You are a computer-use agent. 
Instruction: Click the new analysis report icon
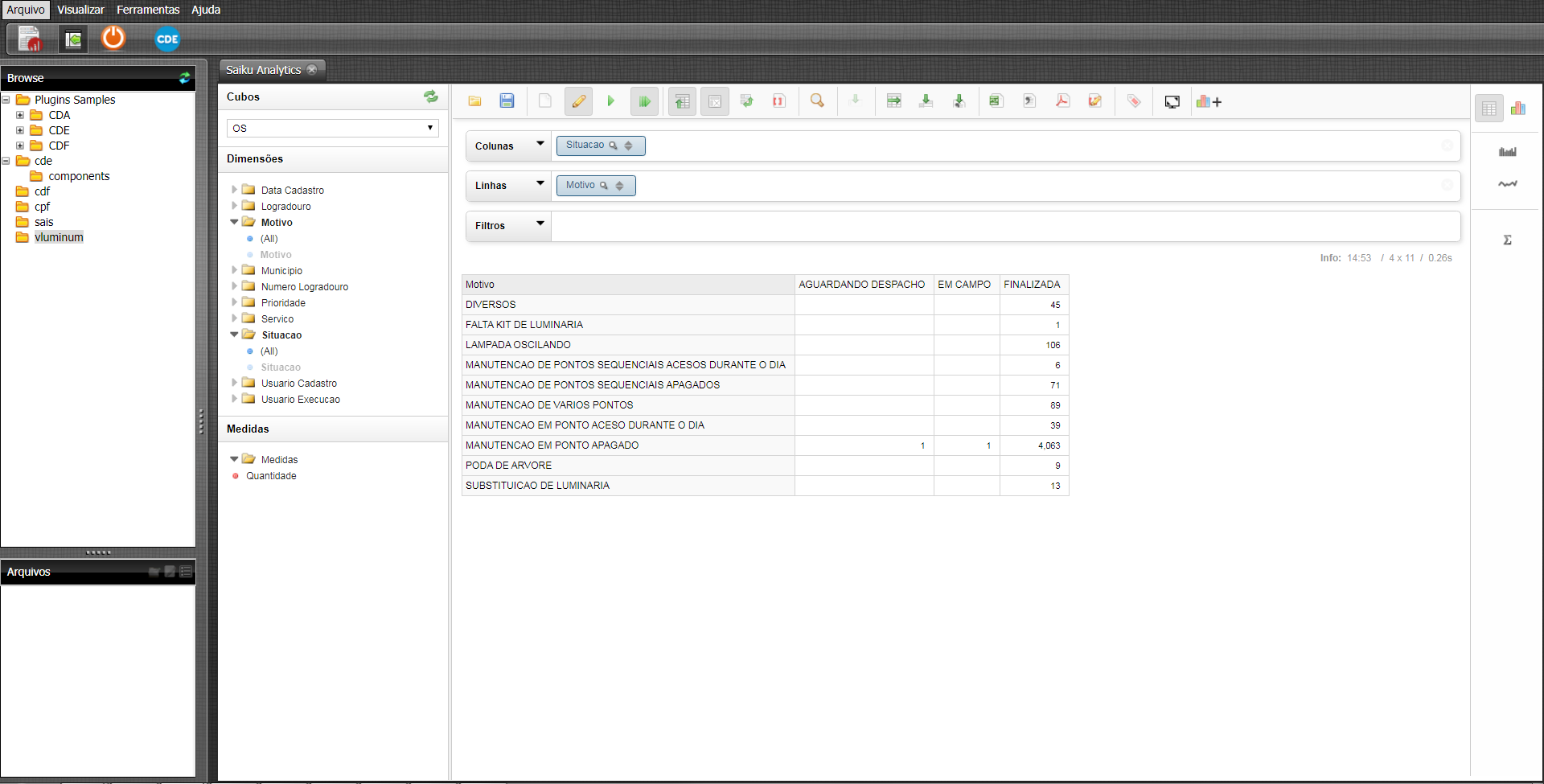click(30, 39)
